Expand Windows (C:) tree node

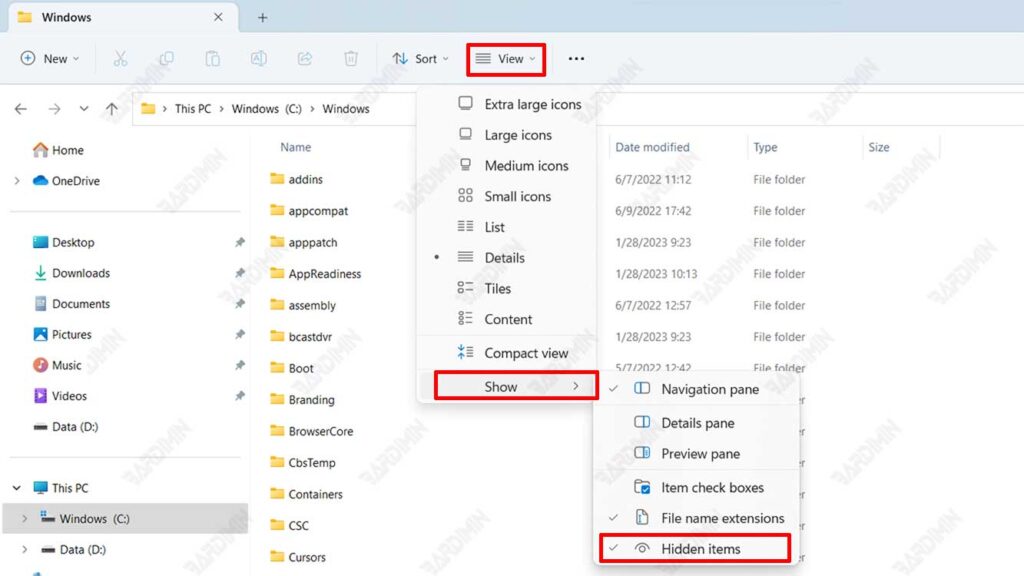coord(25,519)
